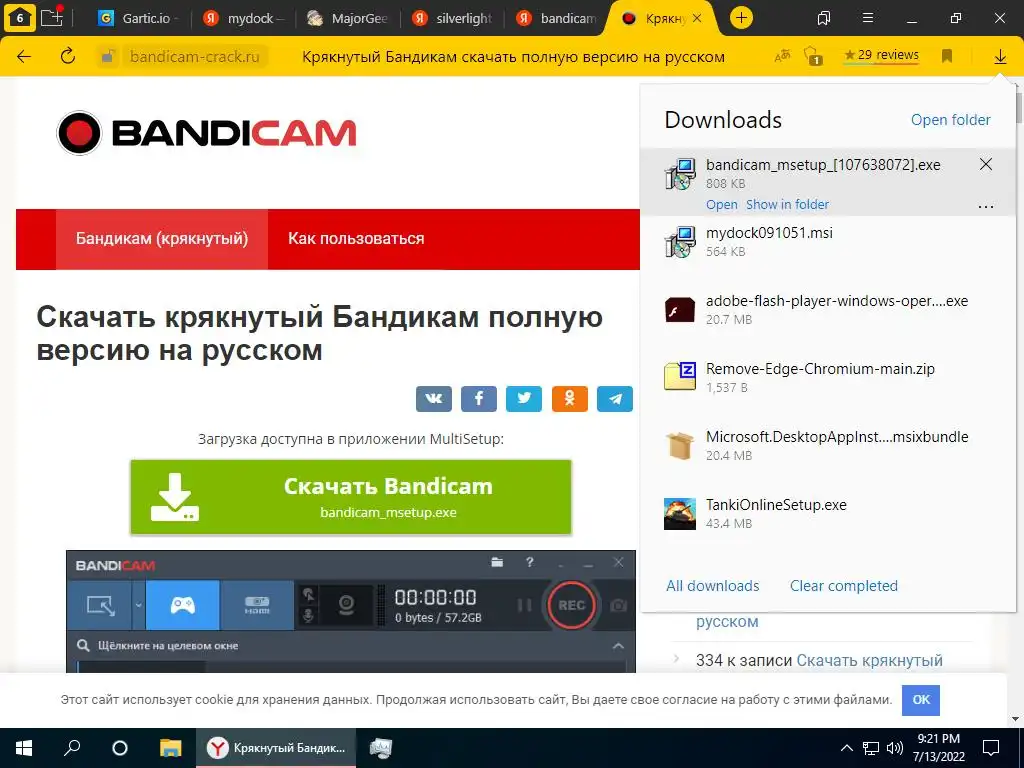This screenshot has height=768, width=1024.
Task: Click Open under bandicam_msetup download
Action: tap(722, 204)
